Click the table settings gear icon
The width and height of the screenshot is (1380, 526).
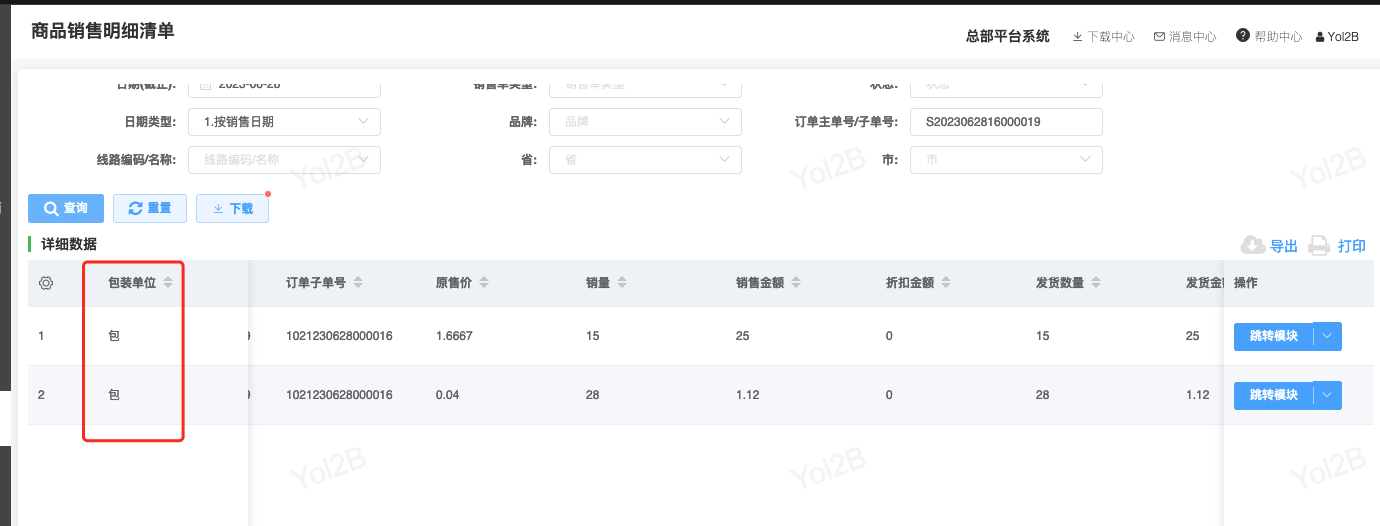[46, 283]
